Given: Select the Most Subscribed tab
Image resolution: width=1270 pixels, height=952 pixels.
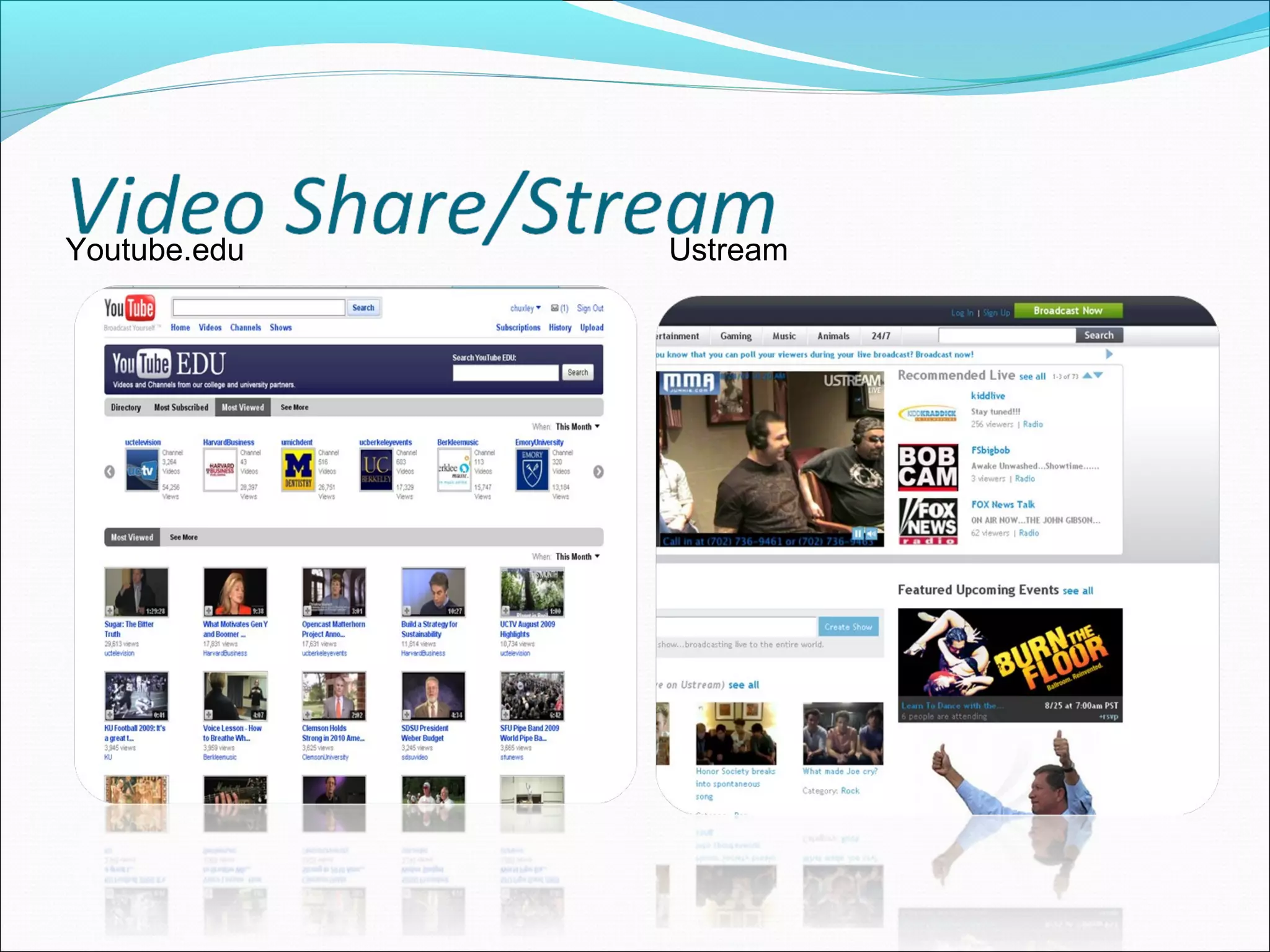Looking at the screenshot, I should (x=181, y=407).
